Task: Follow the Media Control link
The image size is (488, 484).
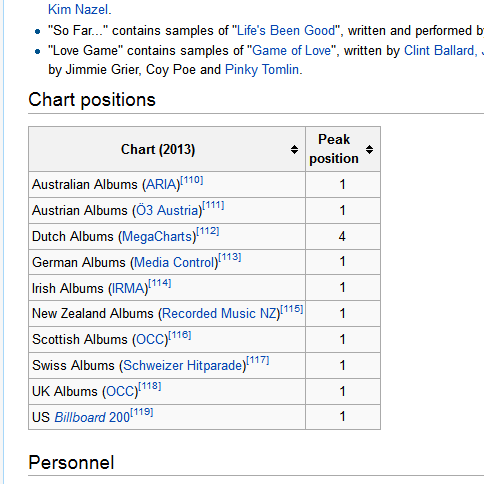Action: tap(174, 263)
